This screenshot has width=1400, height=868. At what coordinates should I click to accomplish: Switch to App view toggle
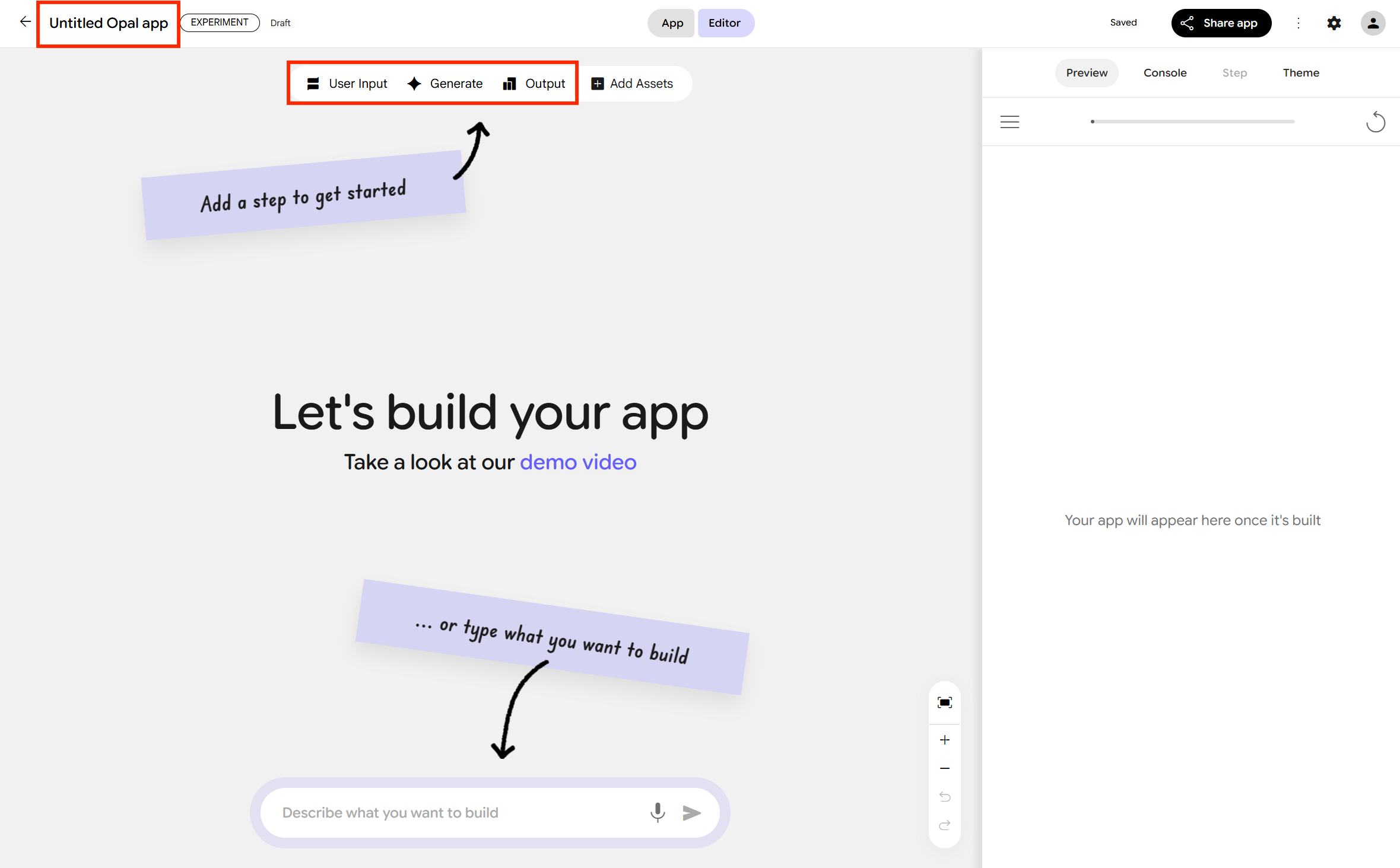pyautogui.click(x=672, y=23)
